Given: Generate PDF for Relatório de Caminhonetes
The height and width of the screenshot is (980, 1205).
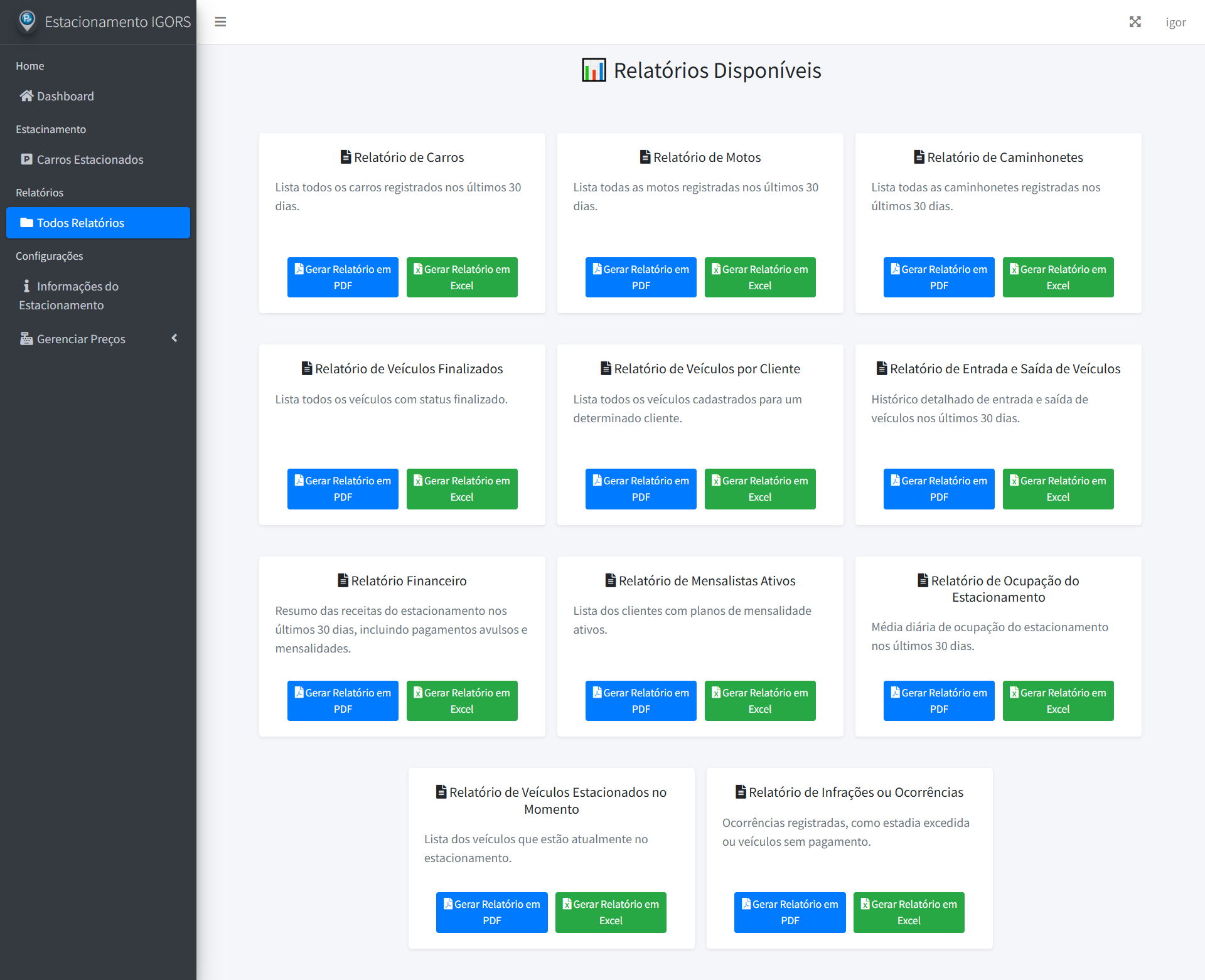Looking at the screenshot, I should tap(938, 277).
